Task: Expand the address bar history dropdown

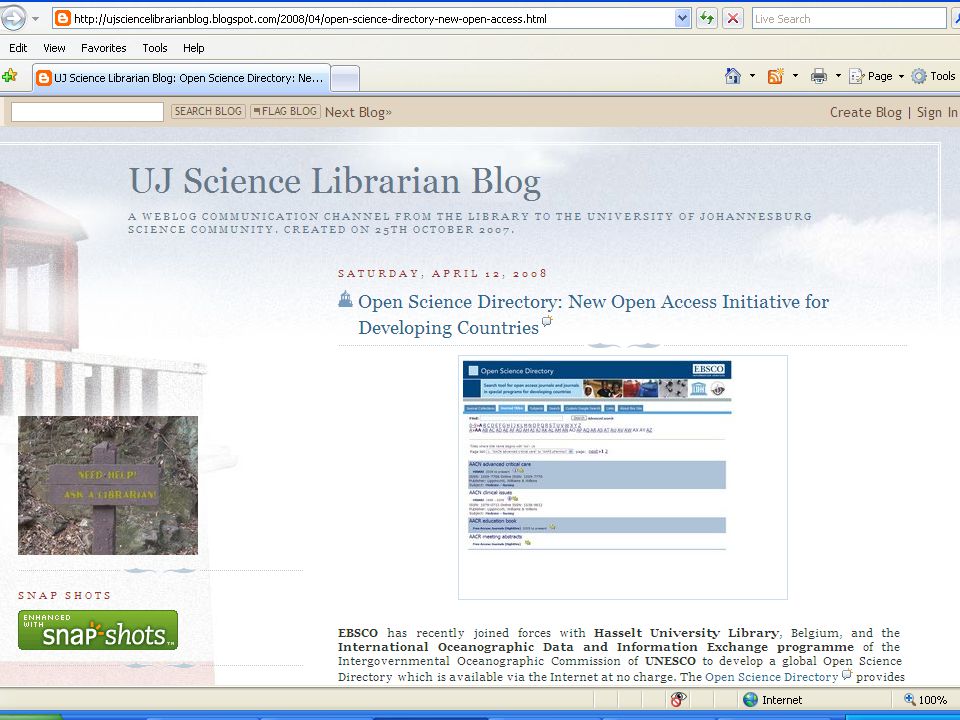Action: (683, 19)
